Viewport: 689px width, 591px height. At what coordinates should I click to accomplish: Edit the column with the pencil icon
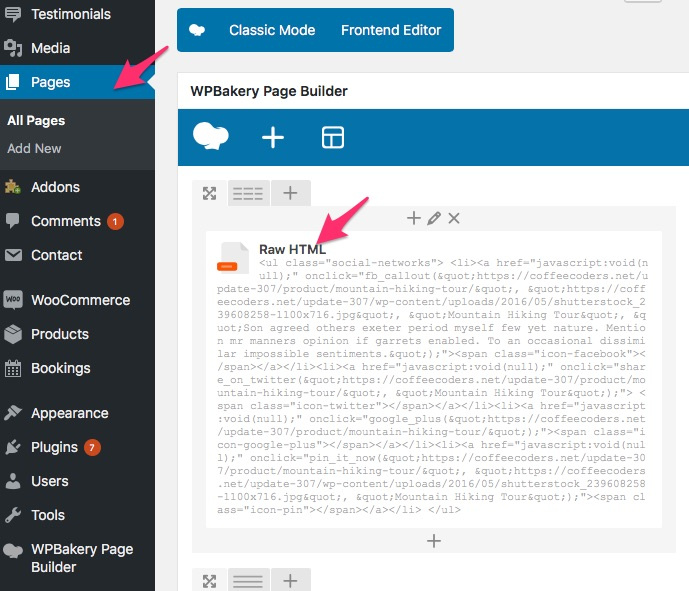[434, 218]
